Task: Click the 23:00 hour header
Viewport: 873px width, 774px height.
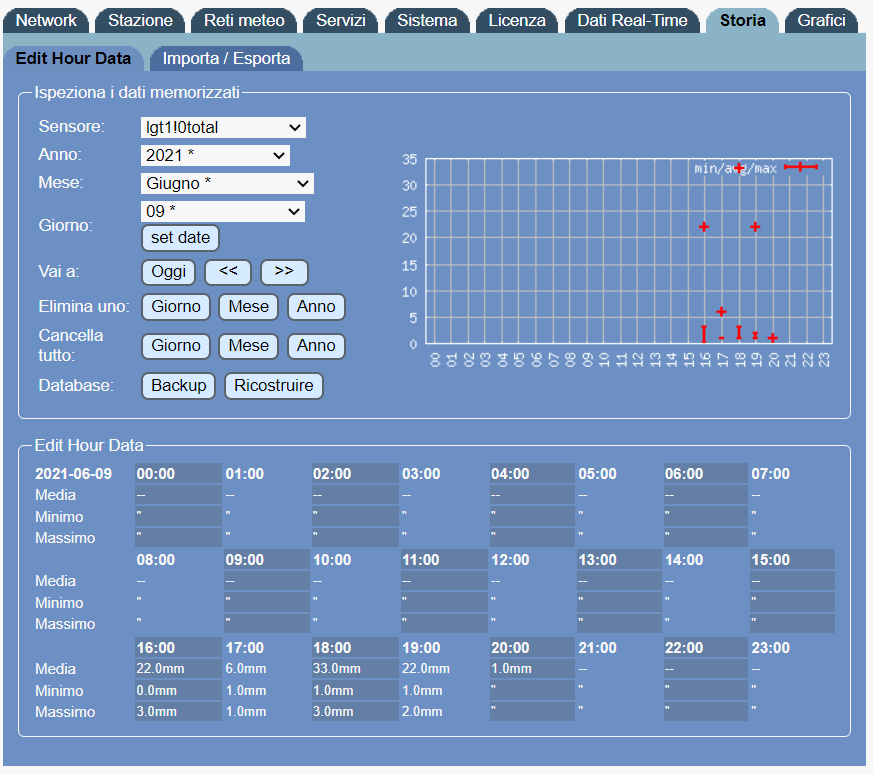Action: click(771, 648)
